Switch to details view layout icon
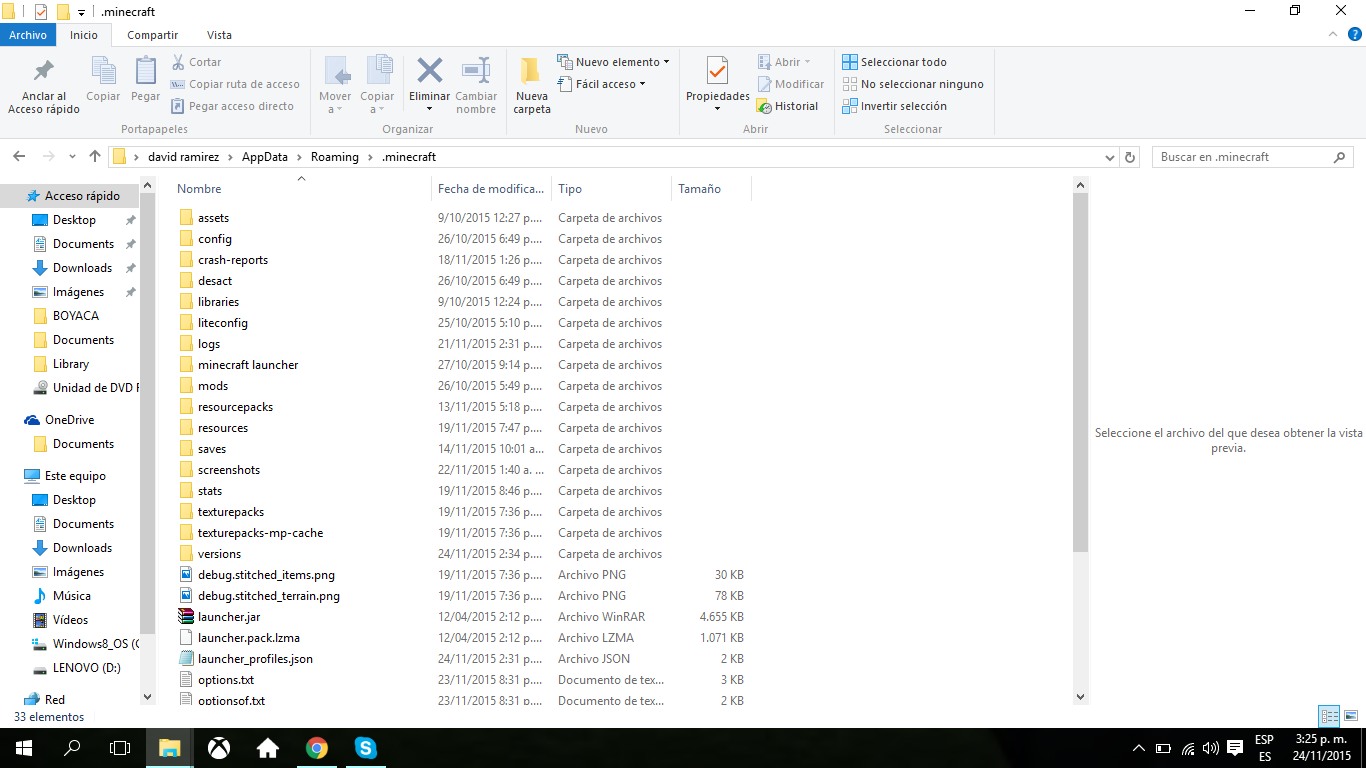The height and width of the screenshot is (768, 1366). coord(1329,716)
